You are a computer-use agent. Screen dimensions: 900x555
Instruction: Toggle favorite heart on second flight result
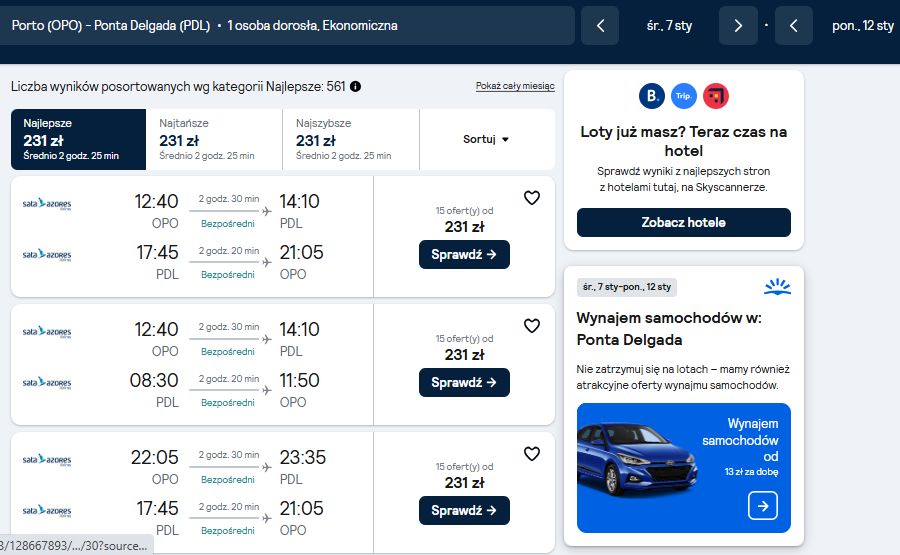pyautogui.click(x=532, y=326)
